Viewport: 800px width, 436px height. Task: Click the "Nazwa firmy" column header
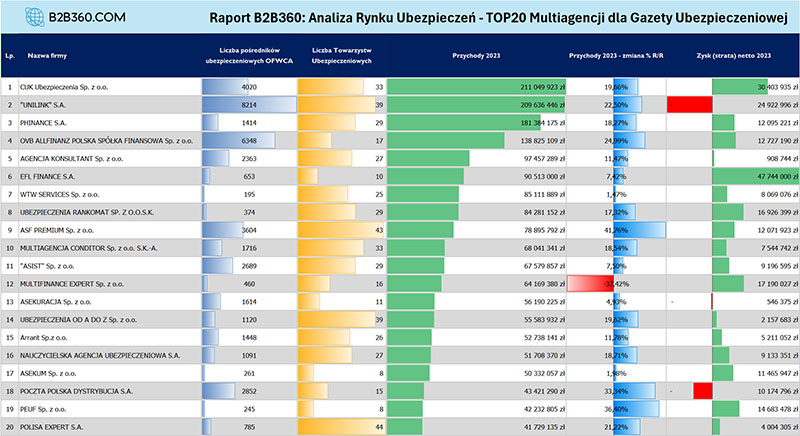[x=48, y=56]
